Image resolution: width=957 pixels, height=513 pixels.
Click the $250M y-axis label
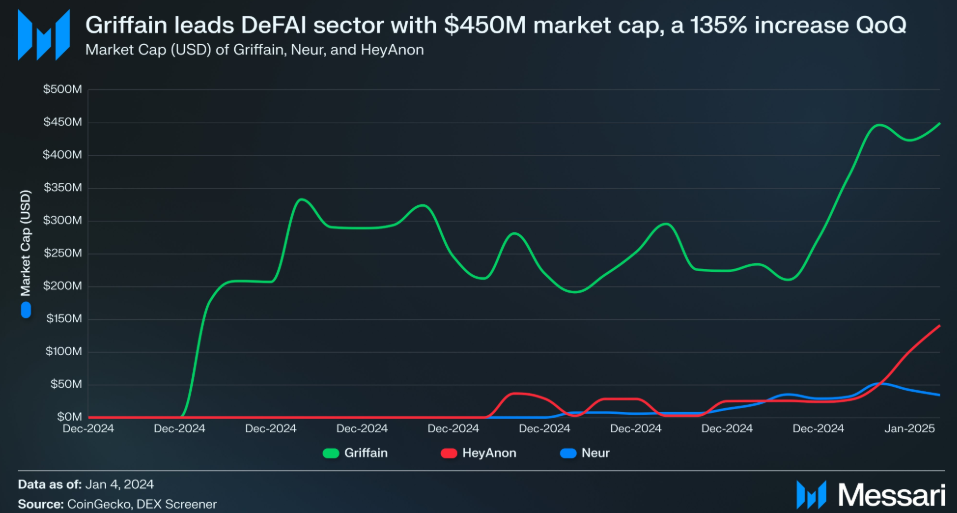62,253
